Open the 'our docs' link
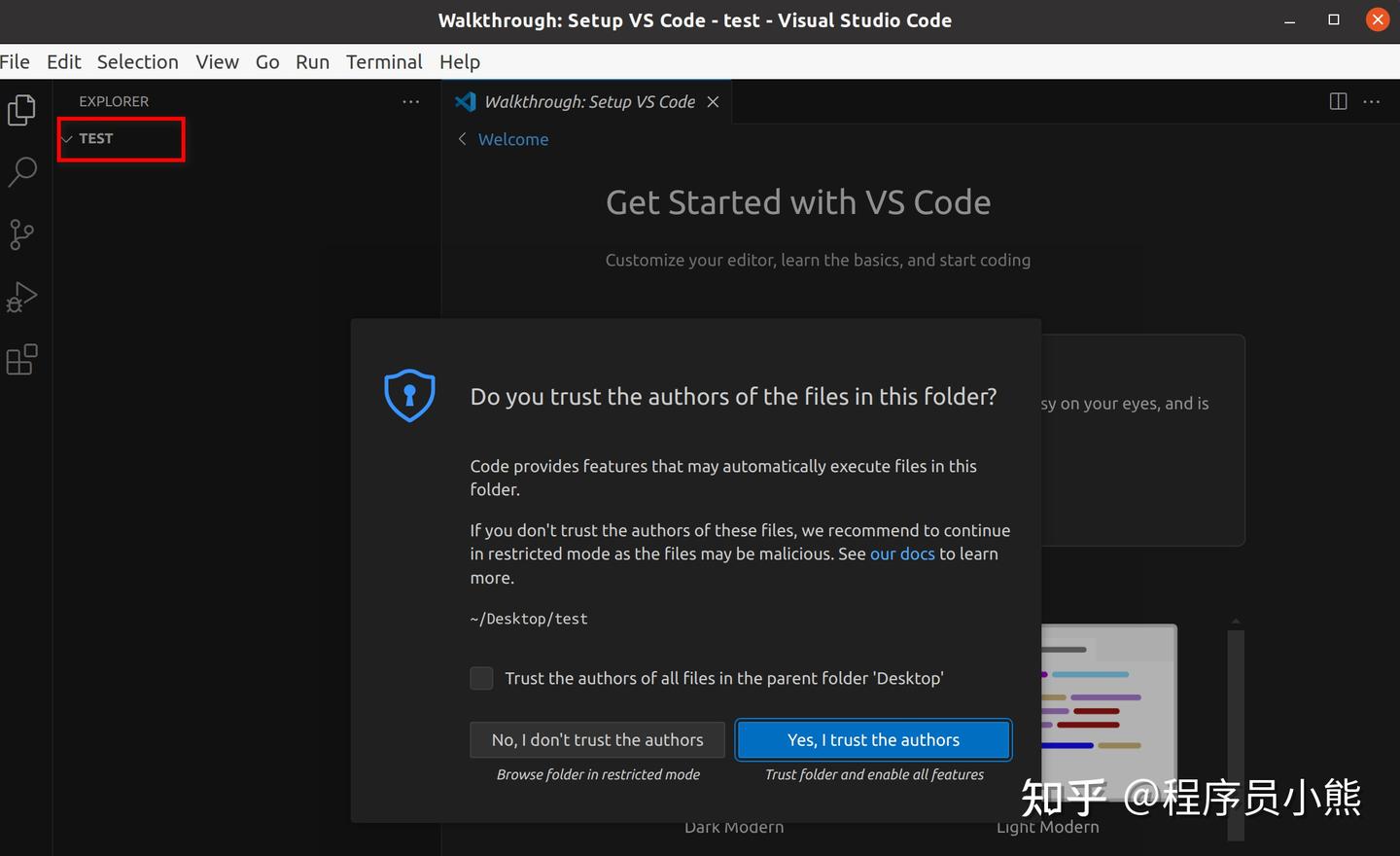1400x856 pixels. click(902, 553)
